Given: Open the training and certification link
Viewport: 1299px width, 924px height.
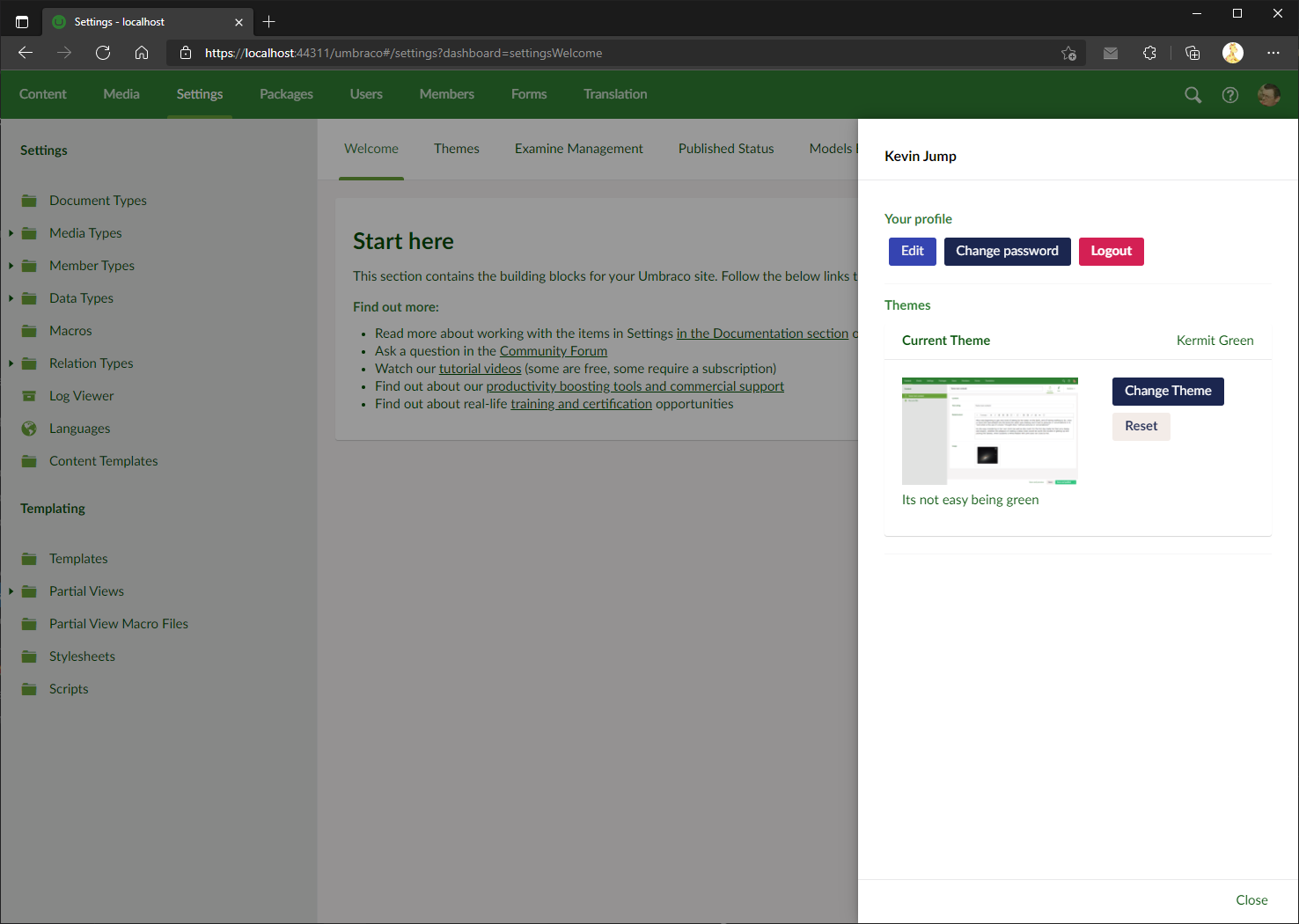Looking at the screenshot, I should coord(582,404).
